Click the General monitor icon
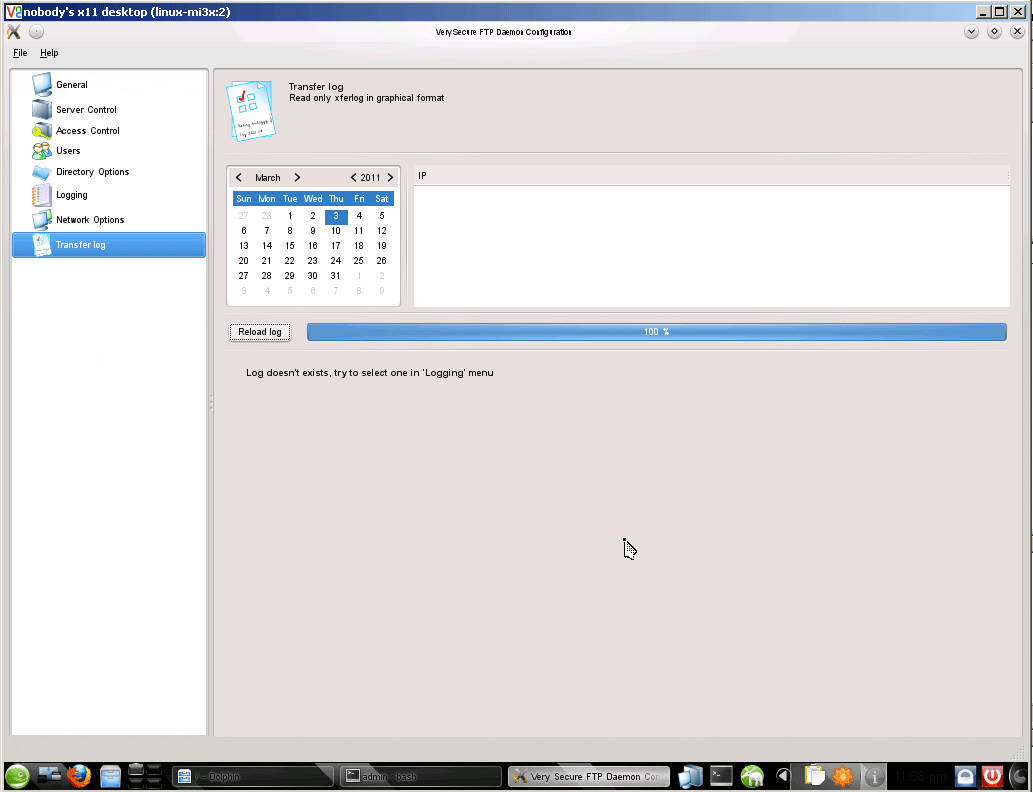 (x=42, y=84)
